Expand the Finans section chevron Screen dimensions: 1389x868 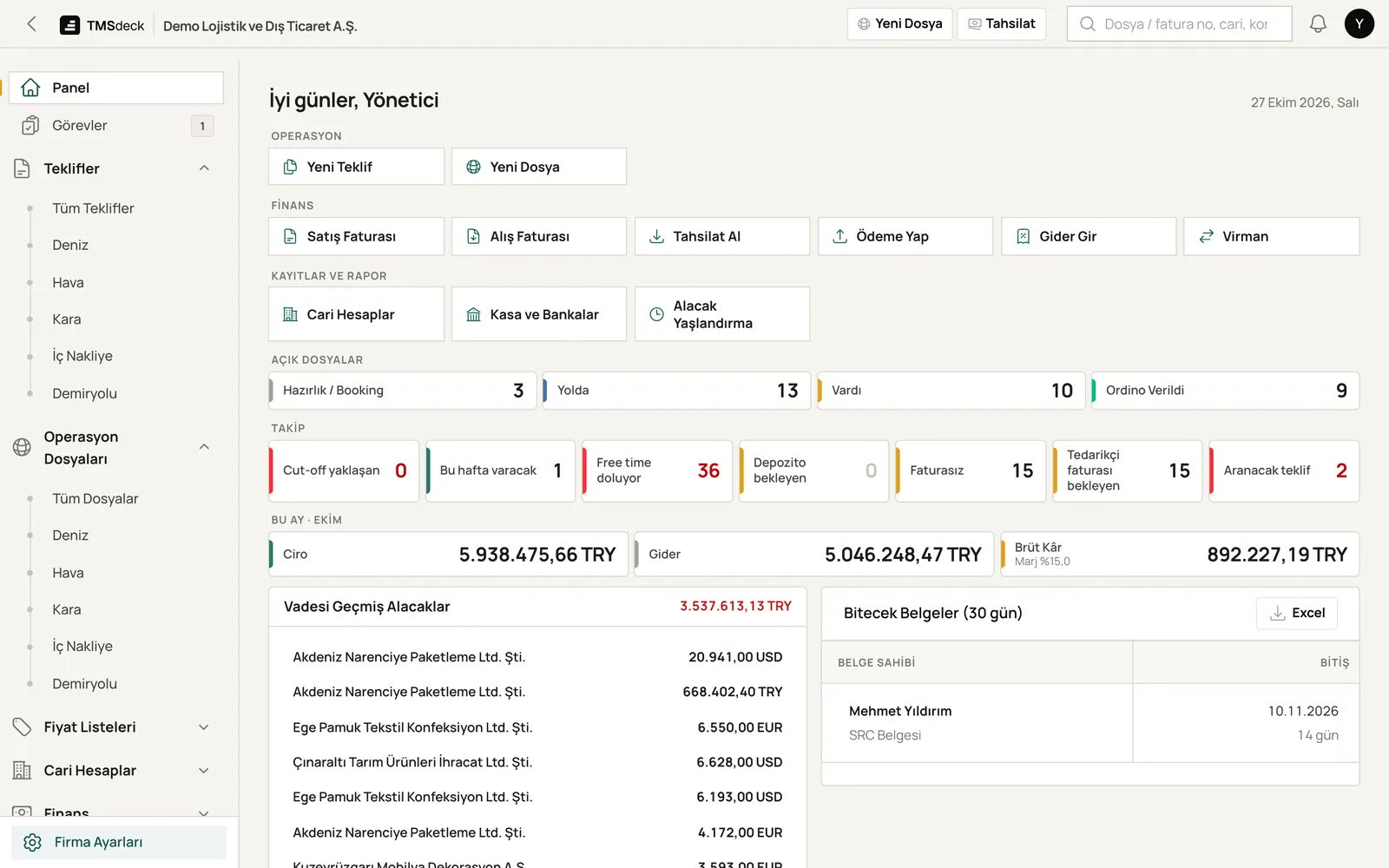(x=204, y=813)
